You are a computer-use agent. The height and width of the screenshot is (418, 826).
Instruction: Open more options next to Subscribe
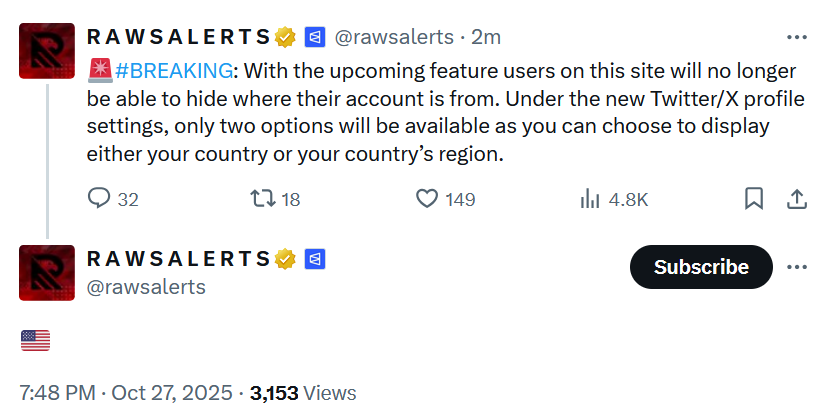797,267
